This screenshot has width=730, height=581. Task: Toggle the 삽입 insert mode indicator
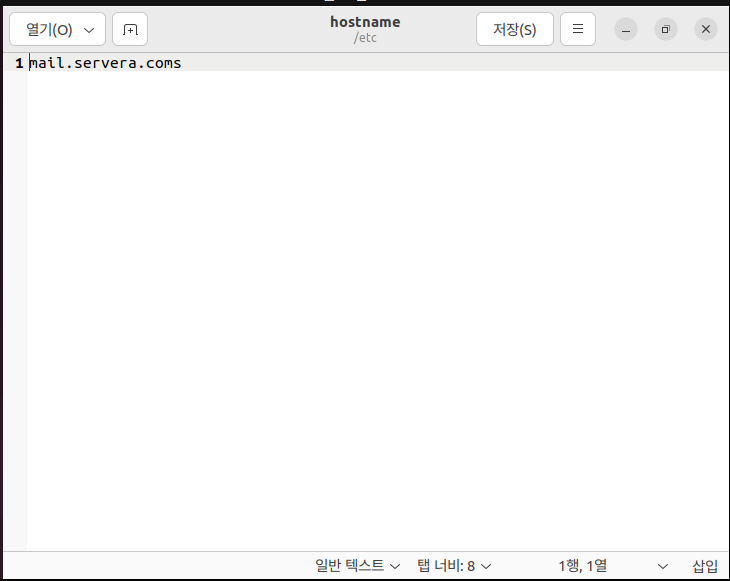pos(705,566)
